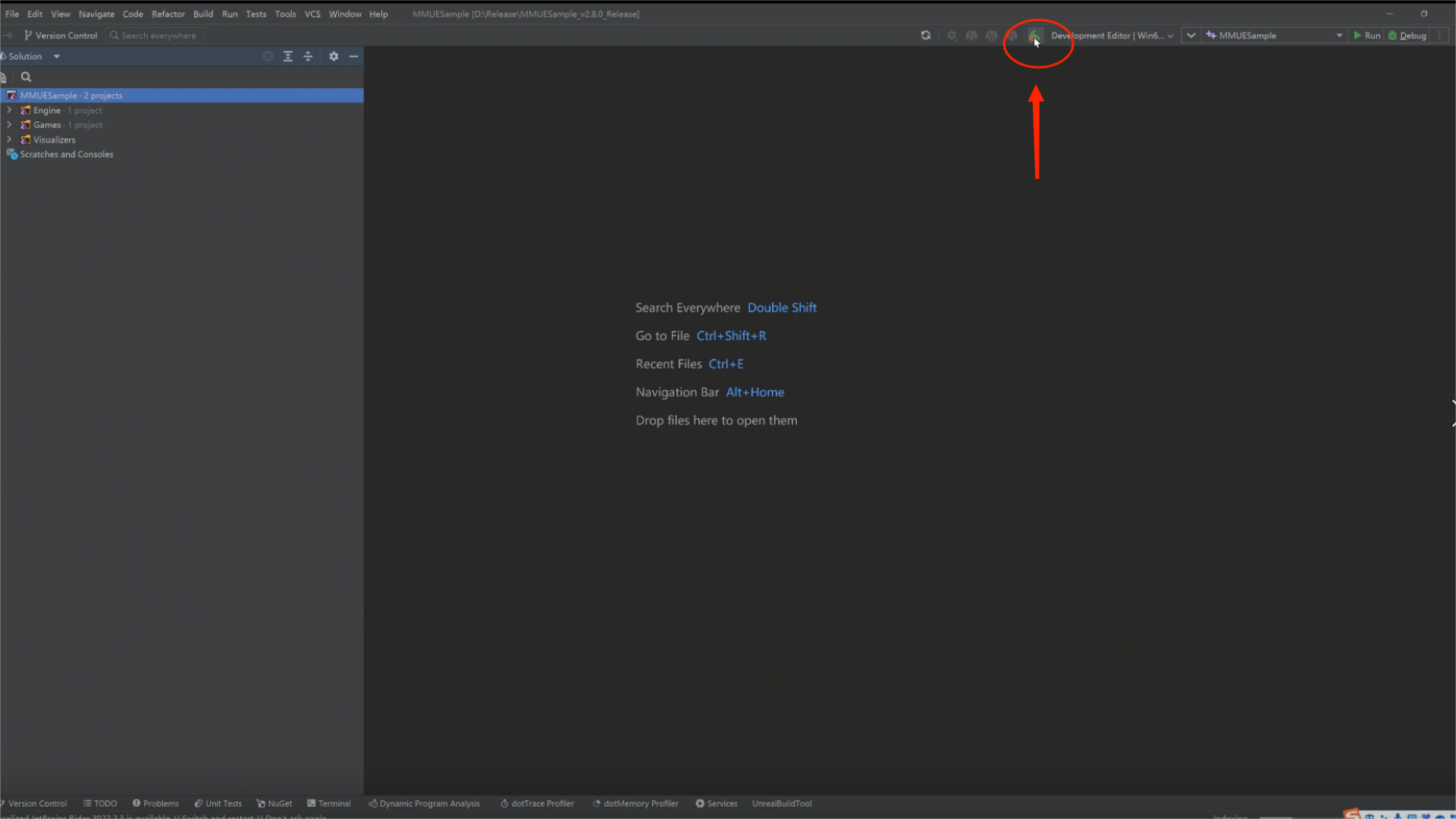Select the Visualizers folder row

182,140
